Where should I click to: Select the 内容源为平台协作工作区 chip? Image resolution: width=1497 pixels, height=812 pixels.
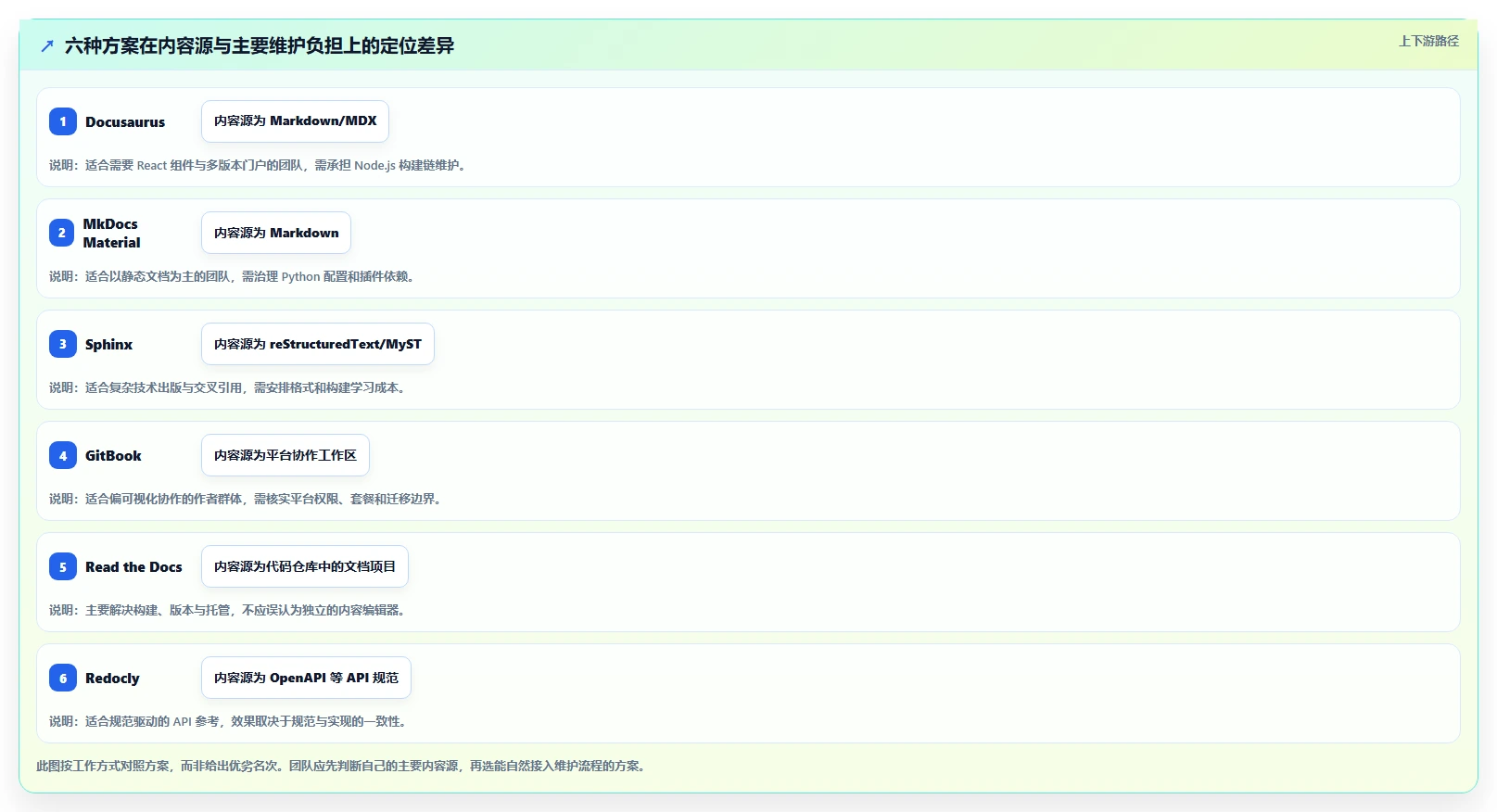pyautogui.click(x=285, y=455)
